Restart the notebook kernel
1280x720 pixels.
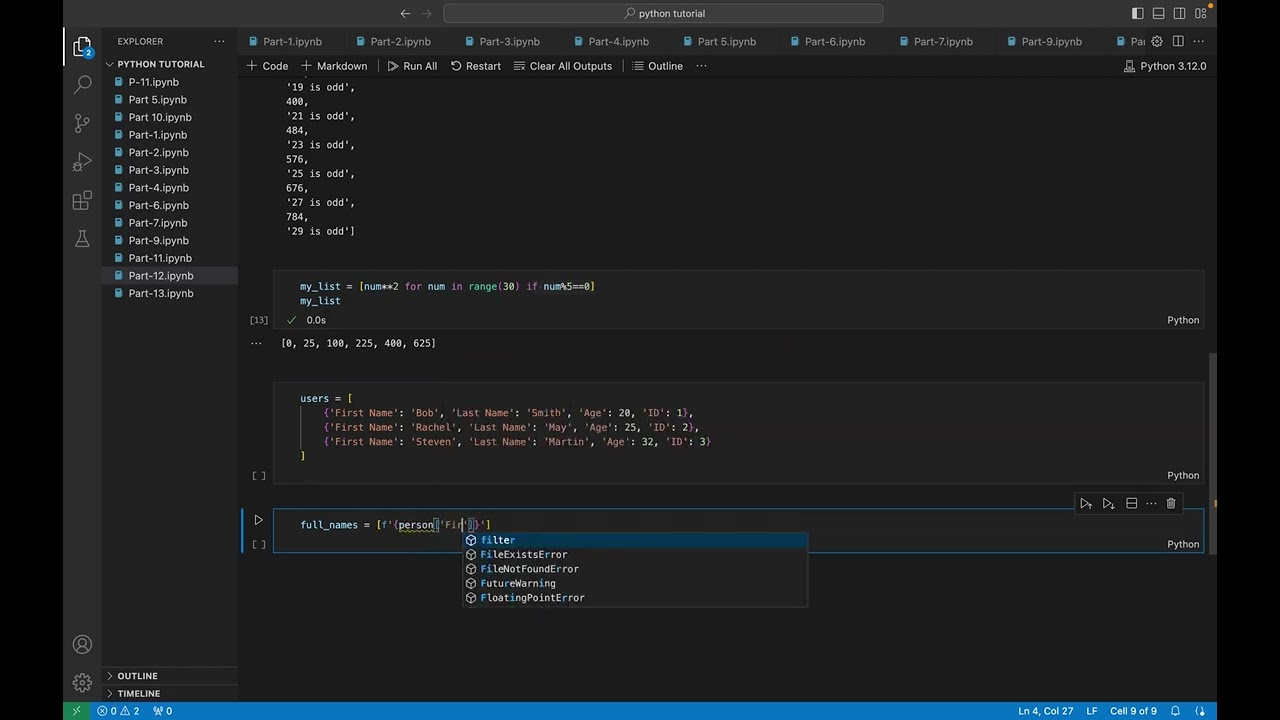point(476,66)
